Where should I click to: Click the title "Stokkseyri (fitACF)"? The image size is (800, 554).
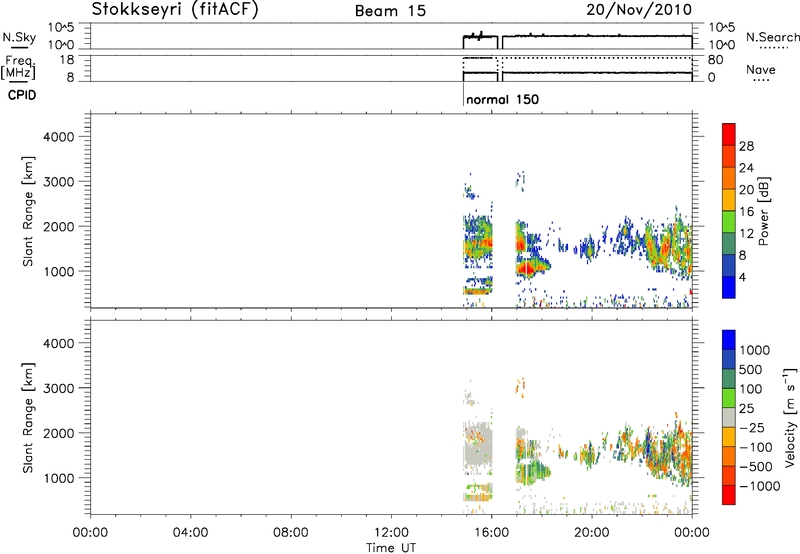[175, 9]
